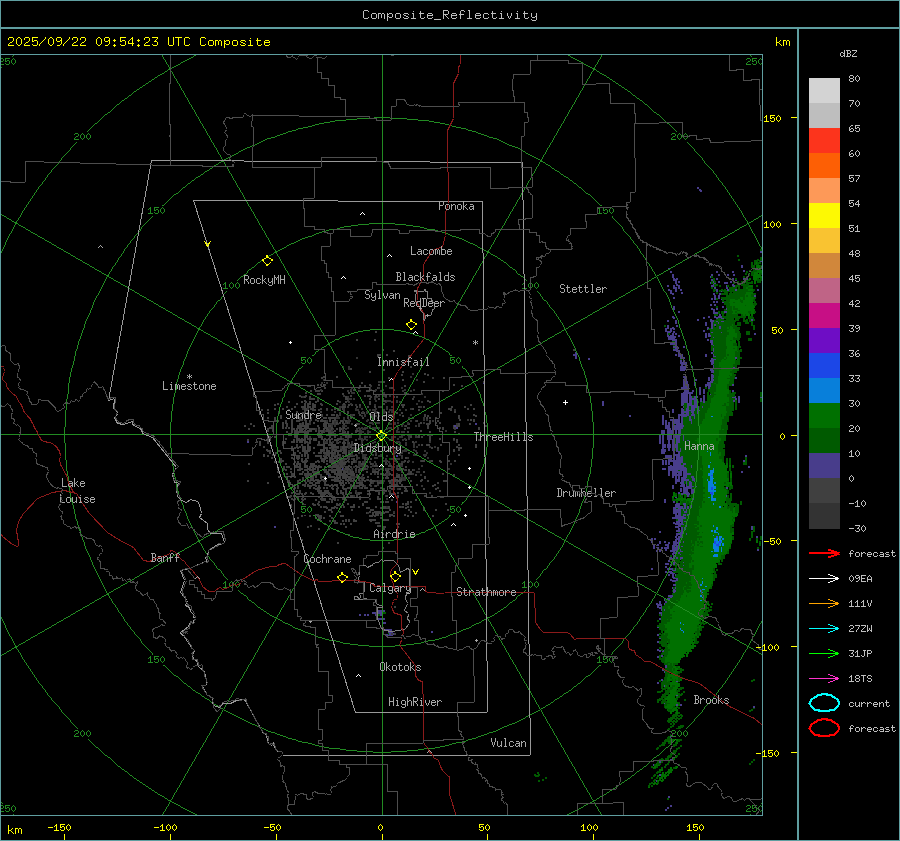Click the yellow diamond marker above RockyMH
Viewport: 900px width, 841px height.
267,260
